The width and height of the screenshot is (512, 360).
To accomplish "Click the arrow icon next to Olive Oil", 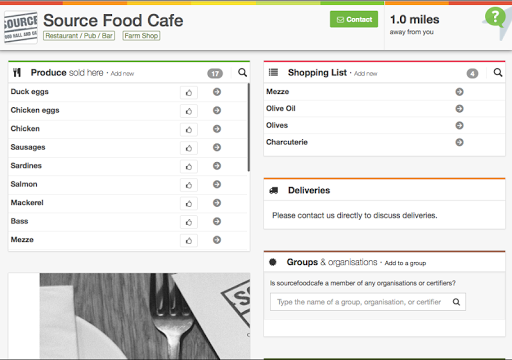I will (x=459, y=108).
